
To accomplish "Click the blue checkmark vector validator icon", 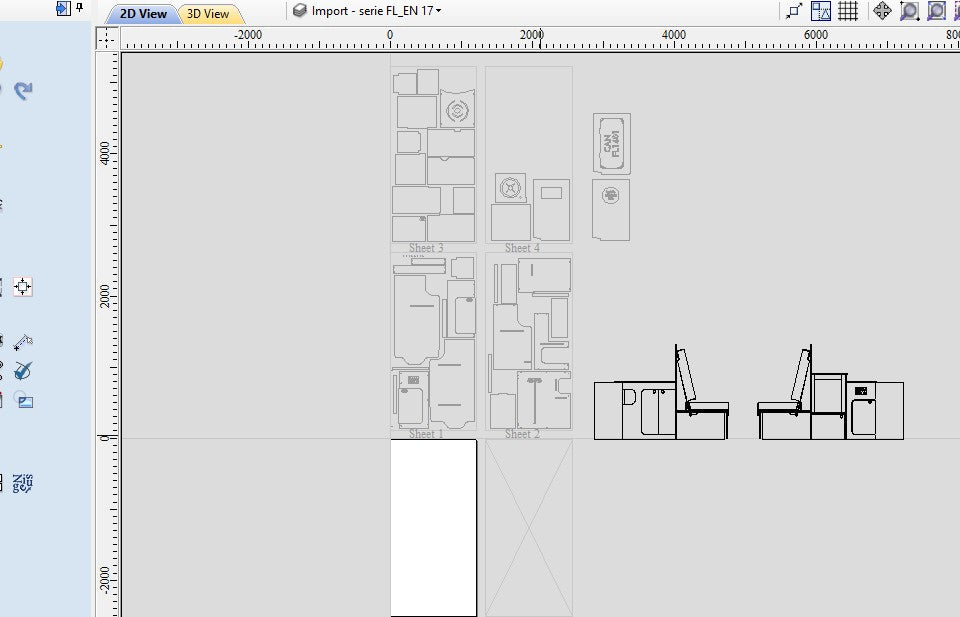I will pyautogui.click(x=23, y=371).
